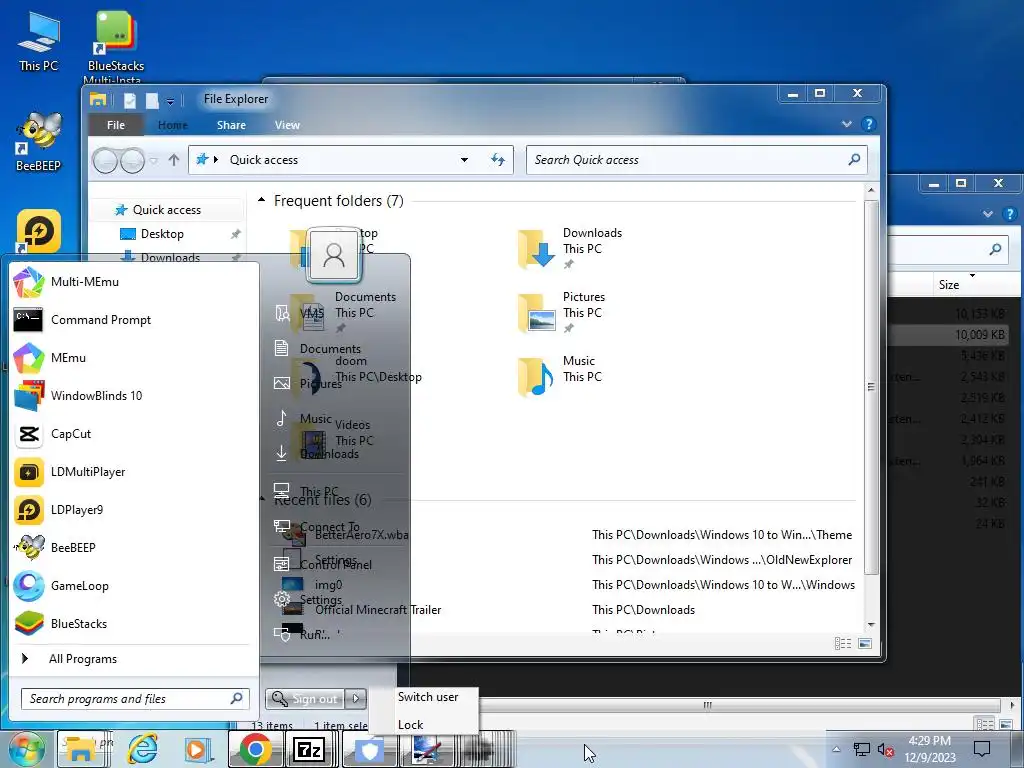Switch to the View ribbon tab
The width and height of the screenshot is (1024, 768).
tap(287, 125)
